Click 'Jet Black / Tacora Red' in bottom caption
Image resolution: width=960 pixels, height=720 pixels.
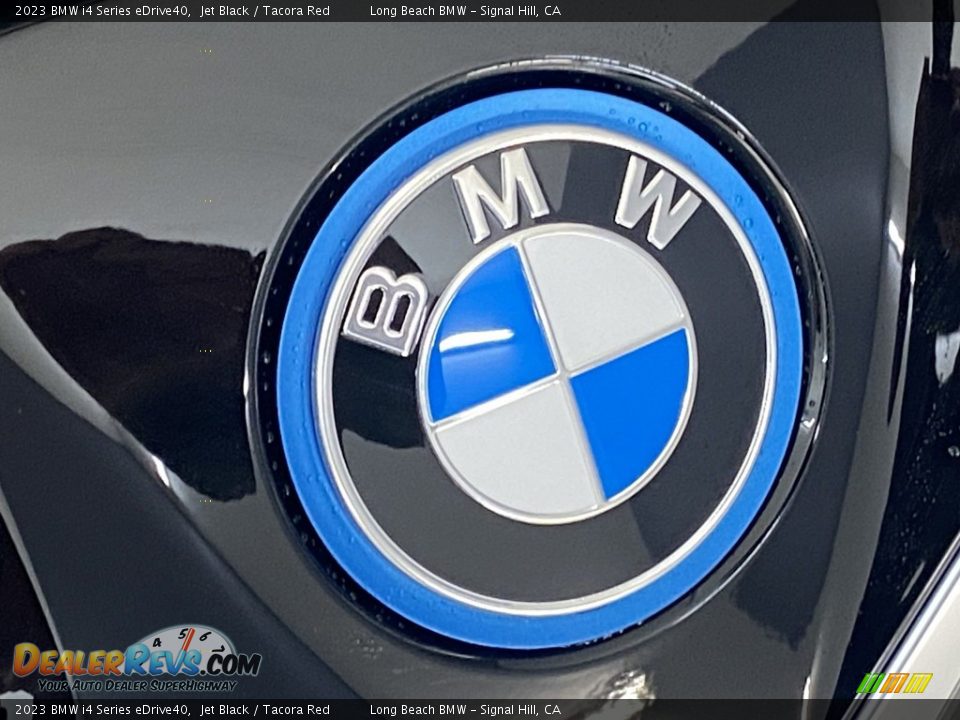click(264, 710)
